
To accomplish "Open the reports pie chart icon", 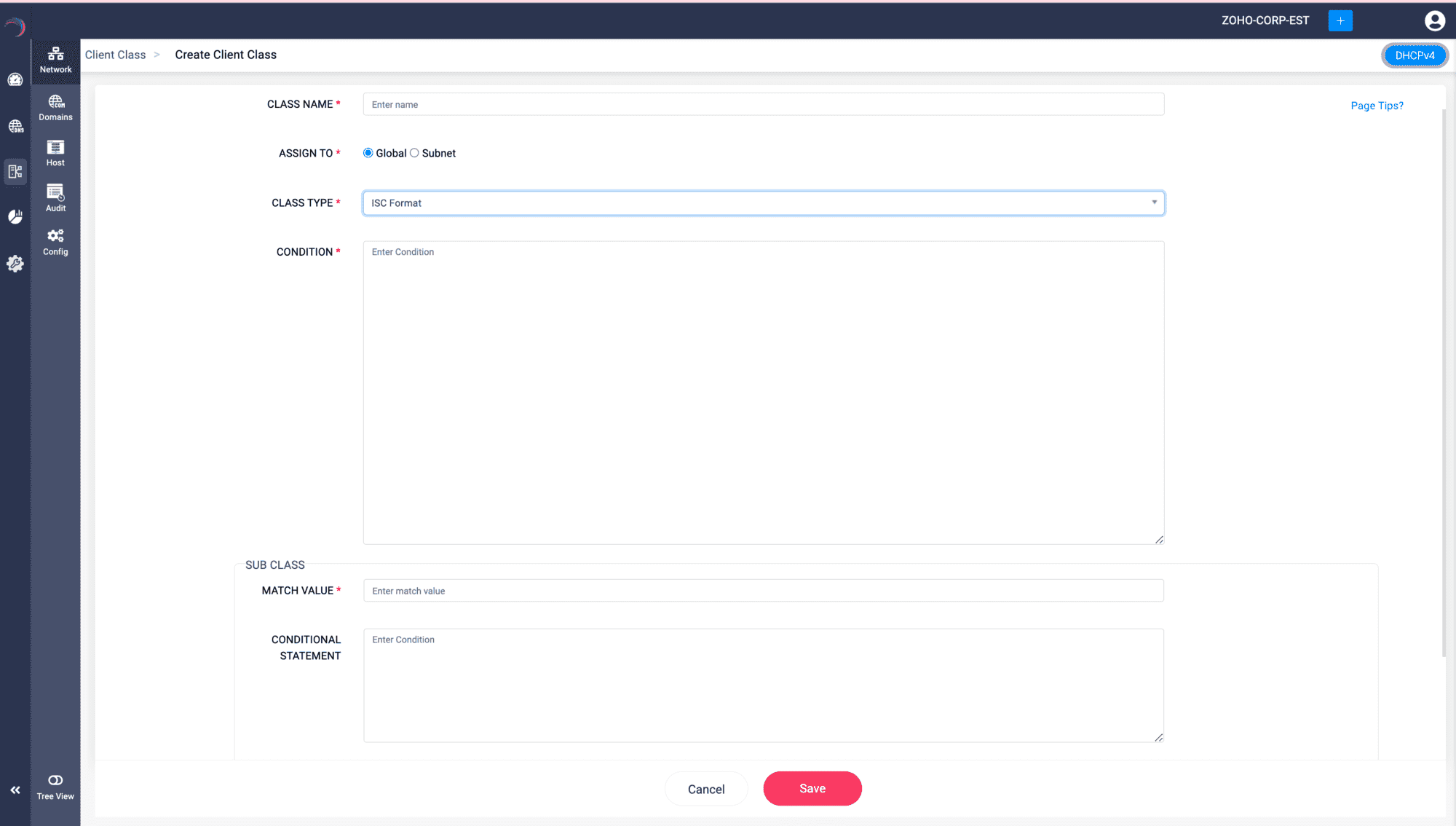I will click(x=15, y=216).
